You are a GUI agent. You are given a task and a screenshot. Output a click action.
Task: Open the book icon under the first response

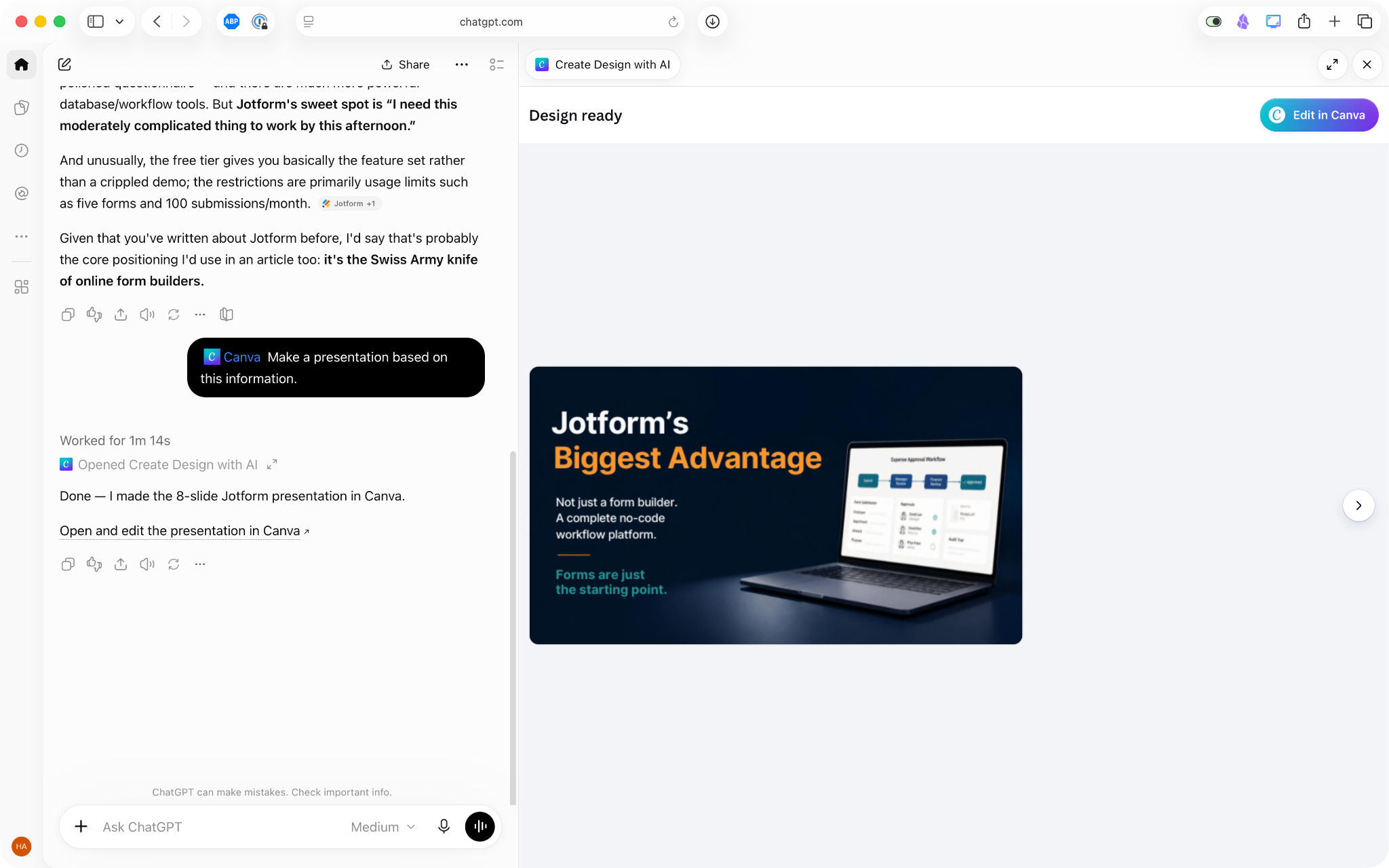click(x=227, y=315)
